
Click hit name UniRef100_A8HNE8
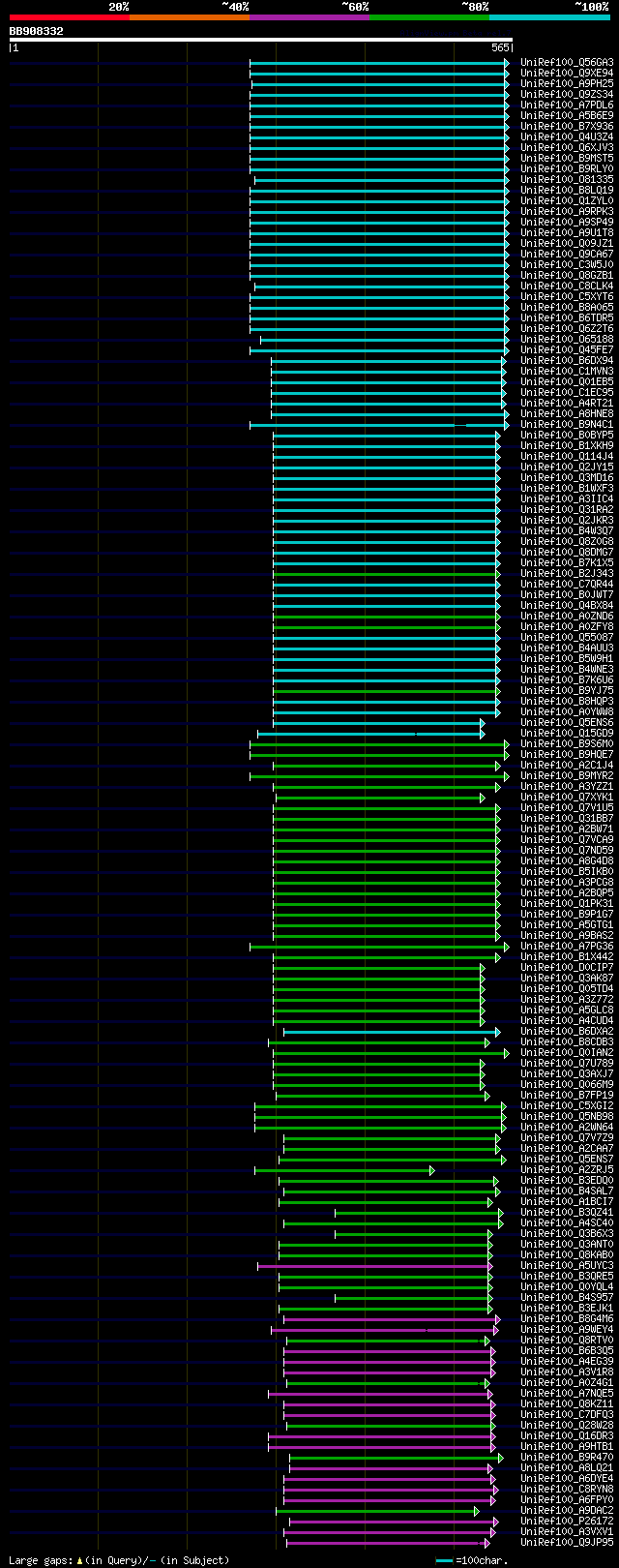coord(567,413)
